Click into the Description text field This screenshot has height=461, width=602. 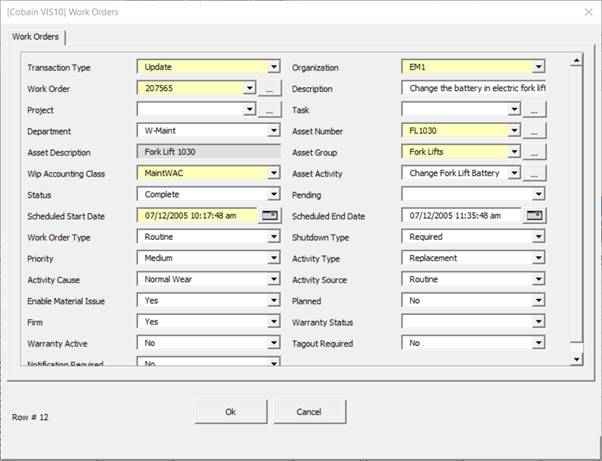tap(472, 89)
